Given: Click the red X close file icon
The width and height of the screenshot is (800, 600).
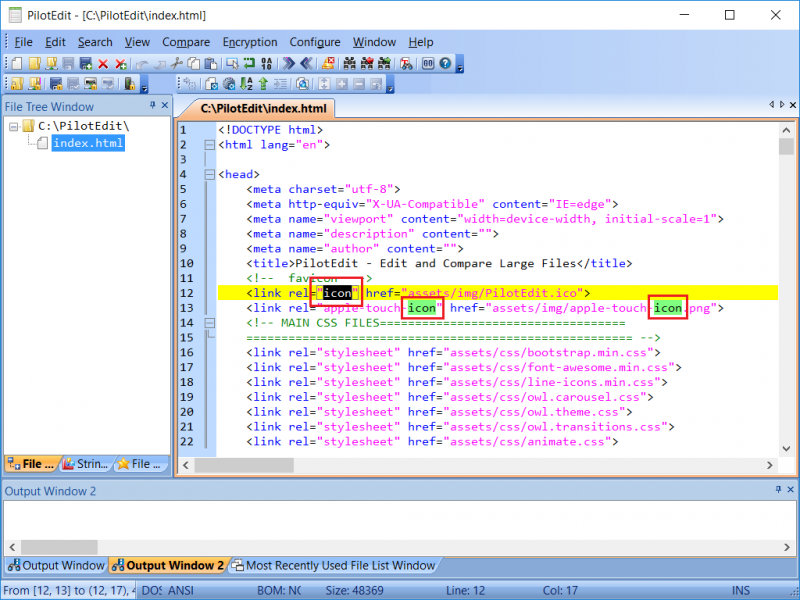Looking at the screenshot, I should click(103, 63).
